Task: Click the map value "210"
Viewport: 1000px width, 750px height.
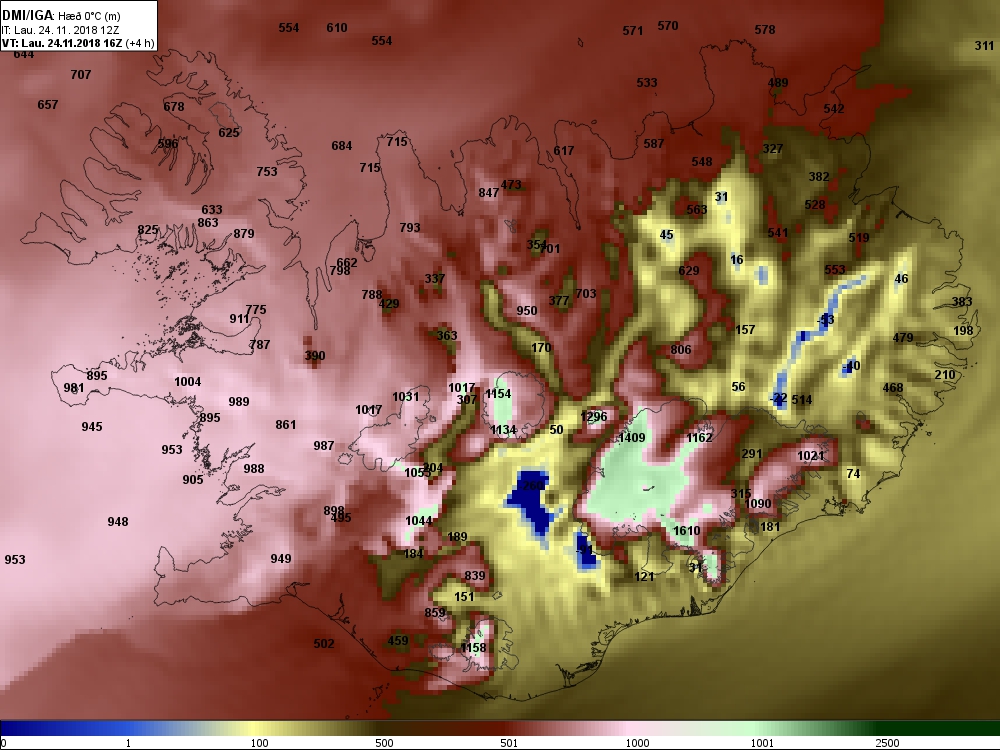Action: (945, 374)
